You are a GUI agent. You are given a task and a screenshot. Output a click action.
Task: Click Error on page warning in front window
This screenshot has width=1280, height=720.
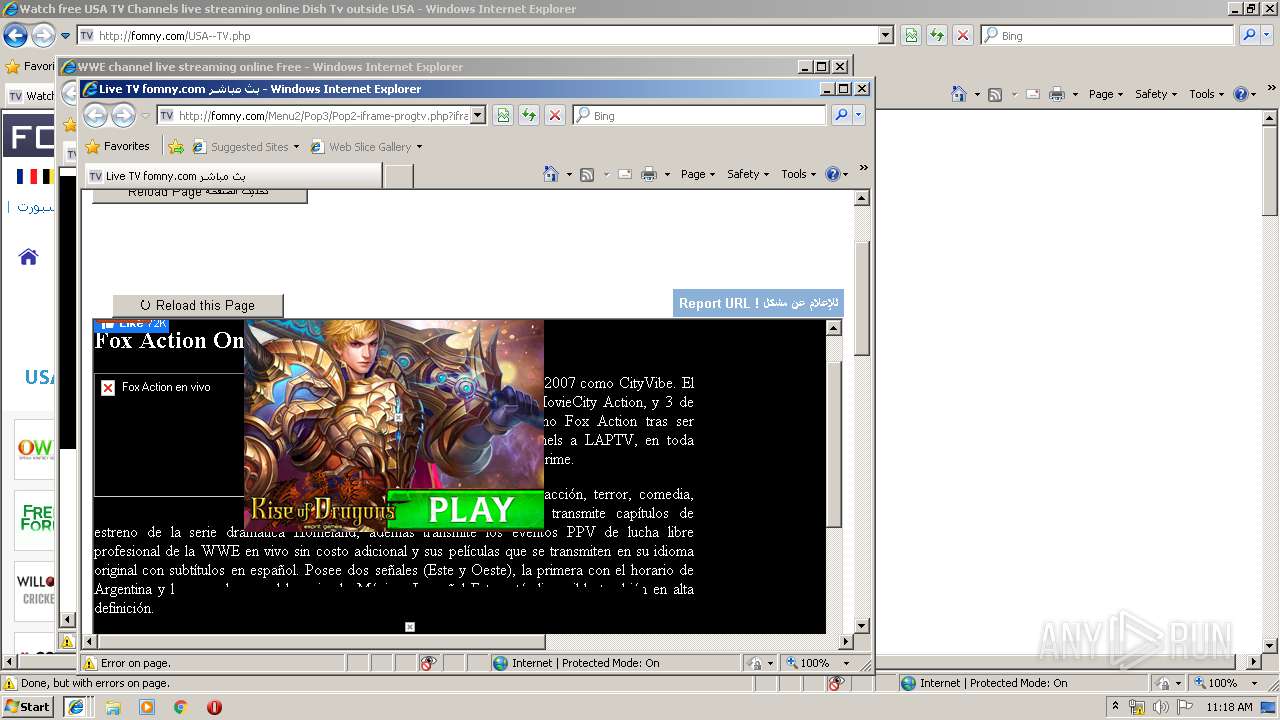tap(127, 663)
